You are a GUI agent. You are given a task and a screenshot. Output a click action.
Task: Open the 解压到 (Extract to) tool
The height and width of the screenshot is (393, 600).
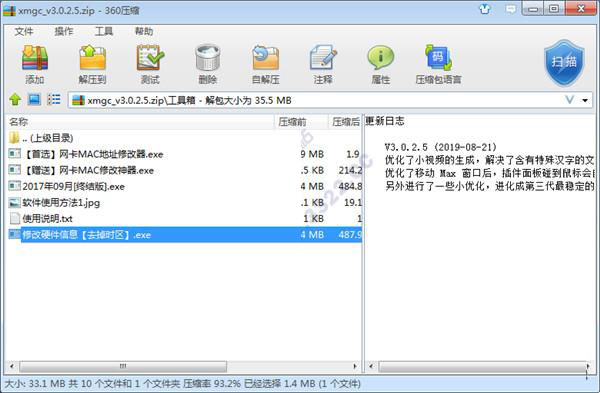[92, 64]
